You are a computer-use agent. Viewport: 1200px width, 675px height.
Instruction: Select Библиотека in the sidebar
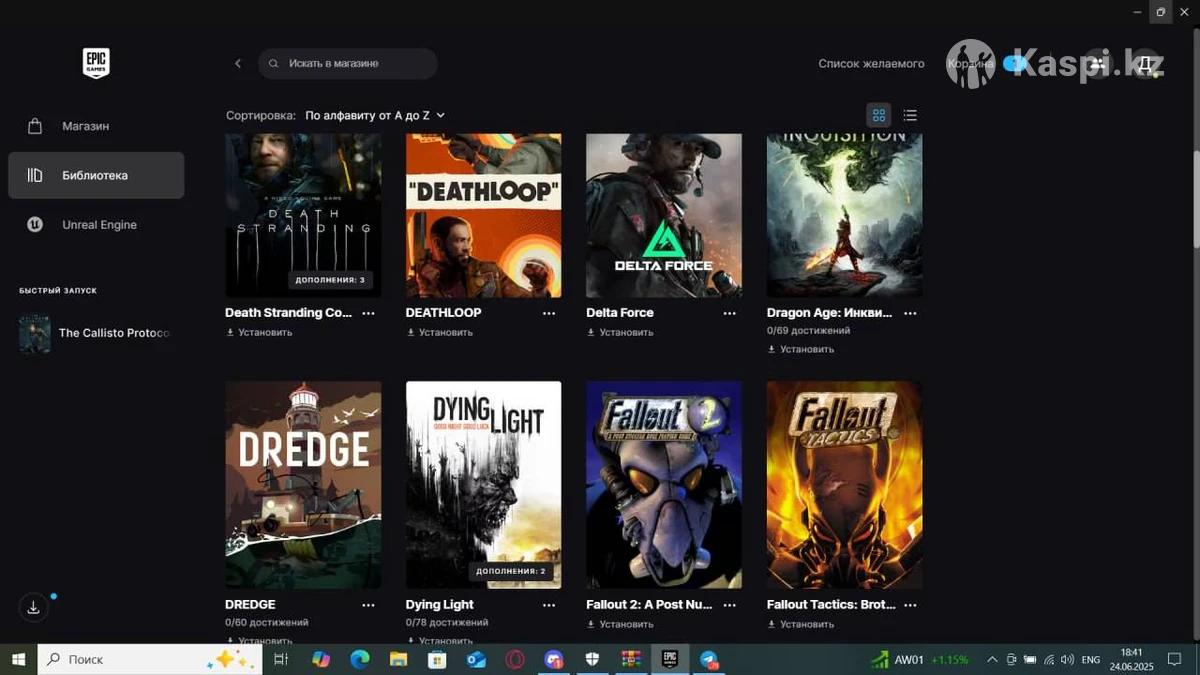96,175
